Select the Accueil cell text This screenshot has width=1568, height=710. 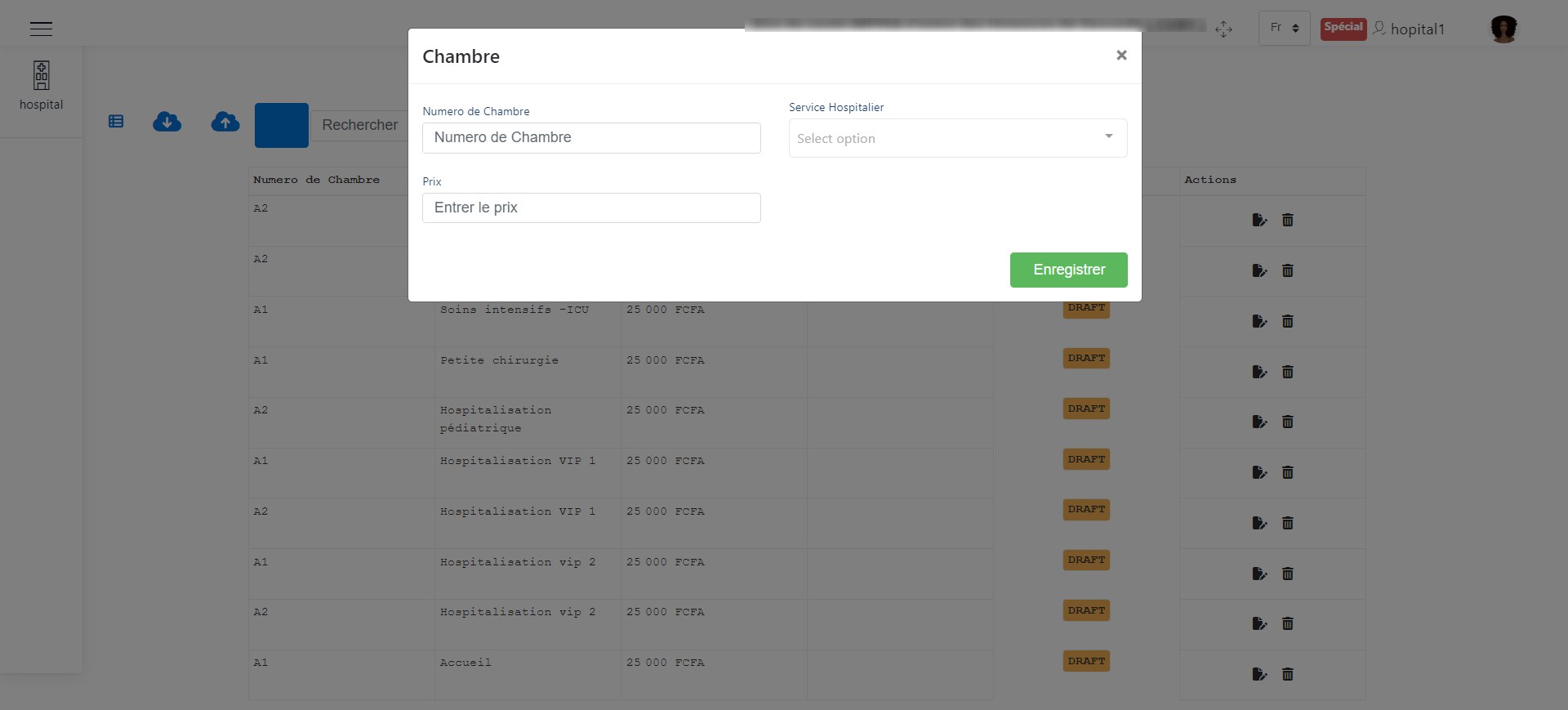(465, 663)
